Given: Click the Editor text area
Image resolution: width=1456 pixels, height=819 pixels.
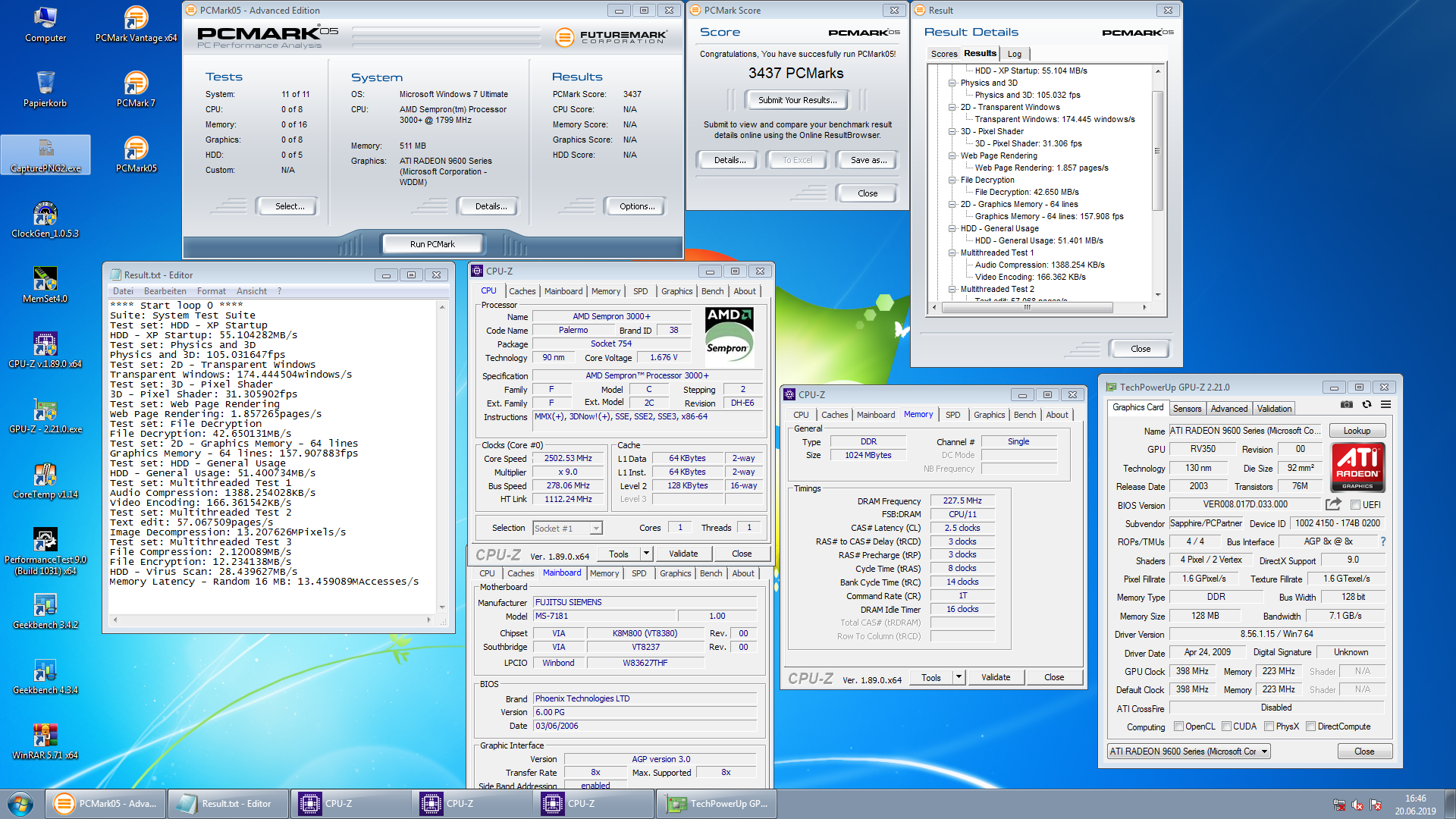Looking at the screenshot, I should click(273, 457).
